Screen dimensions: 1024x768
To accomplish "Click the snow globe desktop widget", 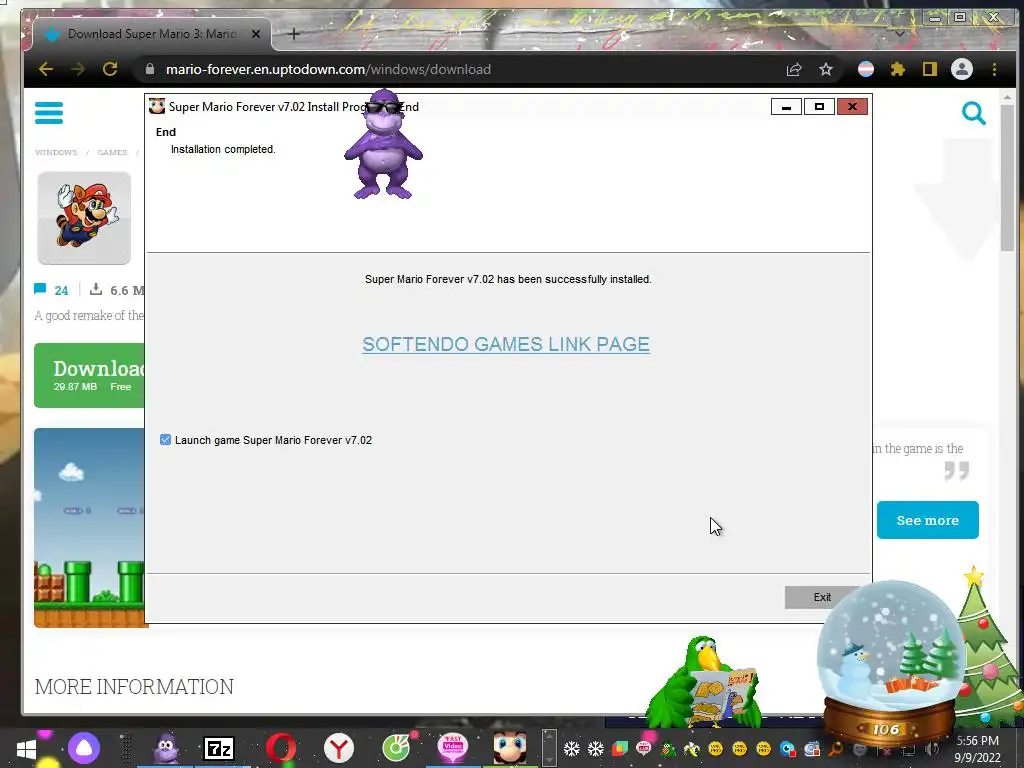I will 889,662.
